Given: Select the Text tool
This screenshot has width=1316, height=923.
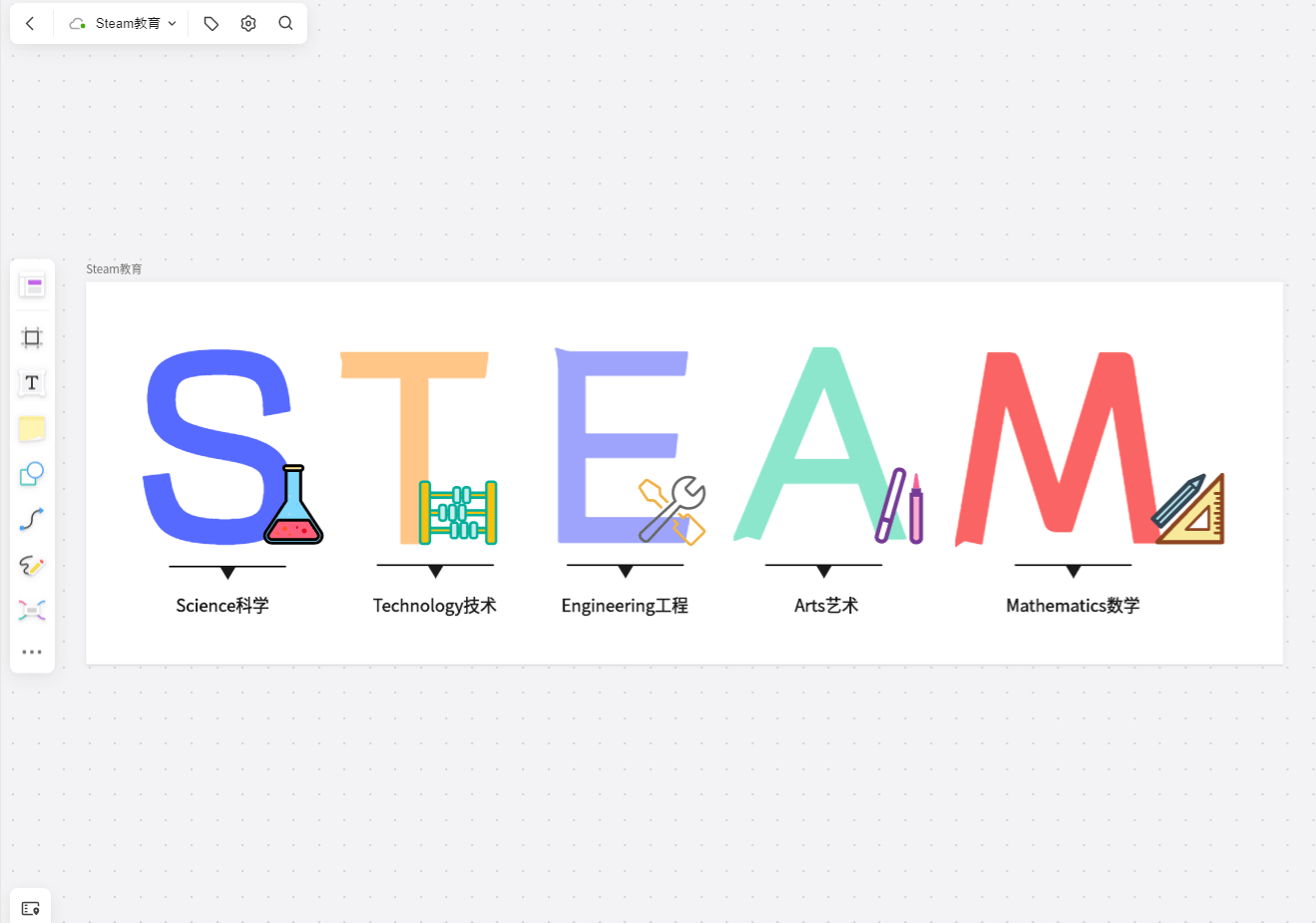Looking at the screenshot, I should click(32, 383).
